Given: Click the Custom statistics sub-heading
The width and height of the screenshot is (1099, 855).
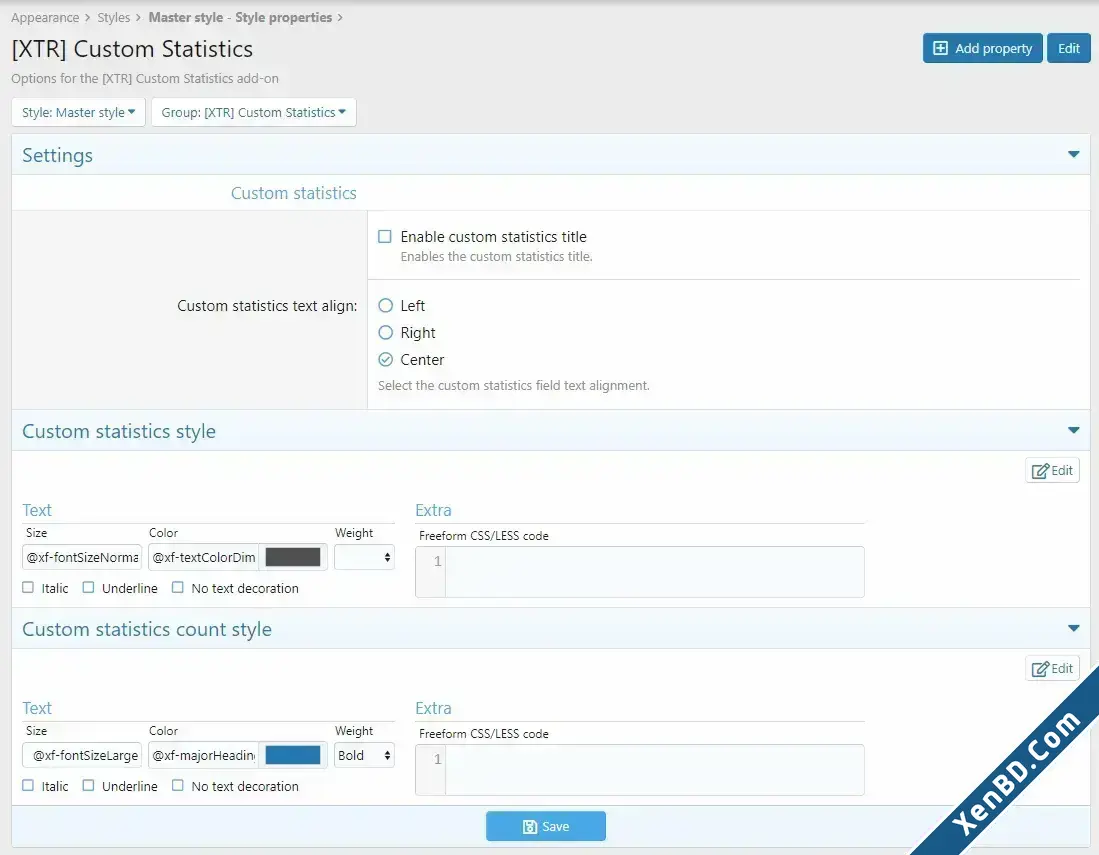Looking at the screenshot, I should point(294,193).
